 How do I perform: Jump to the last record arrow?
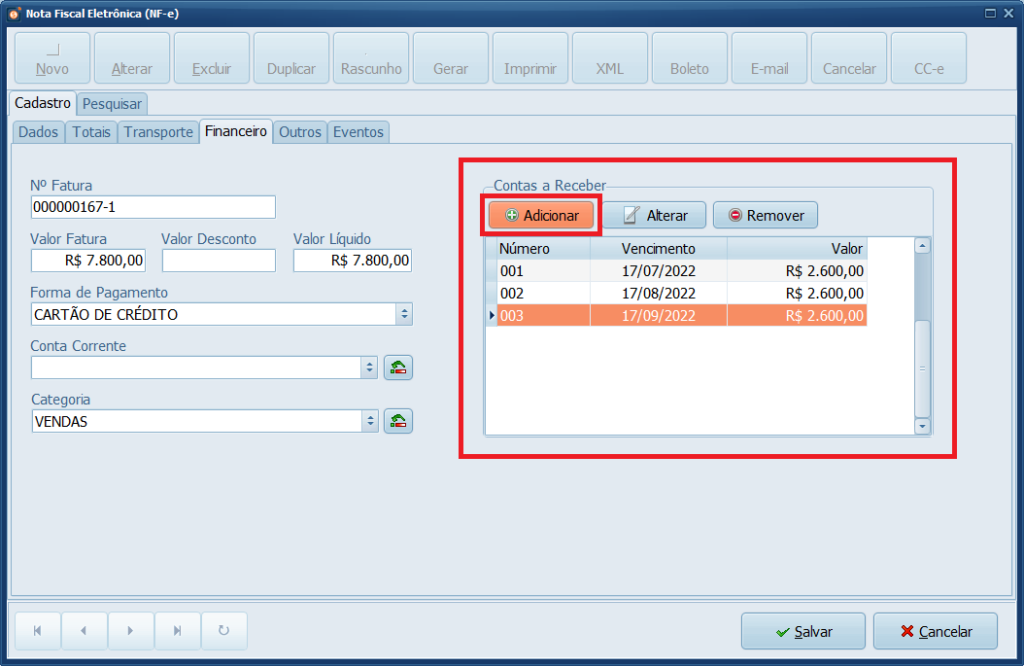177,631
